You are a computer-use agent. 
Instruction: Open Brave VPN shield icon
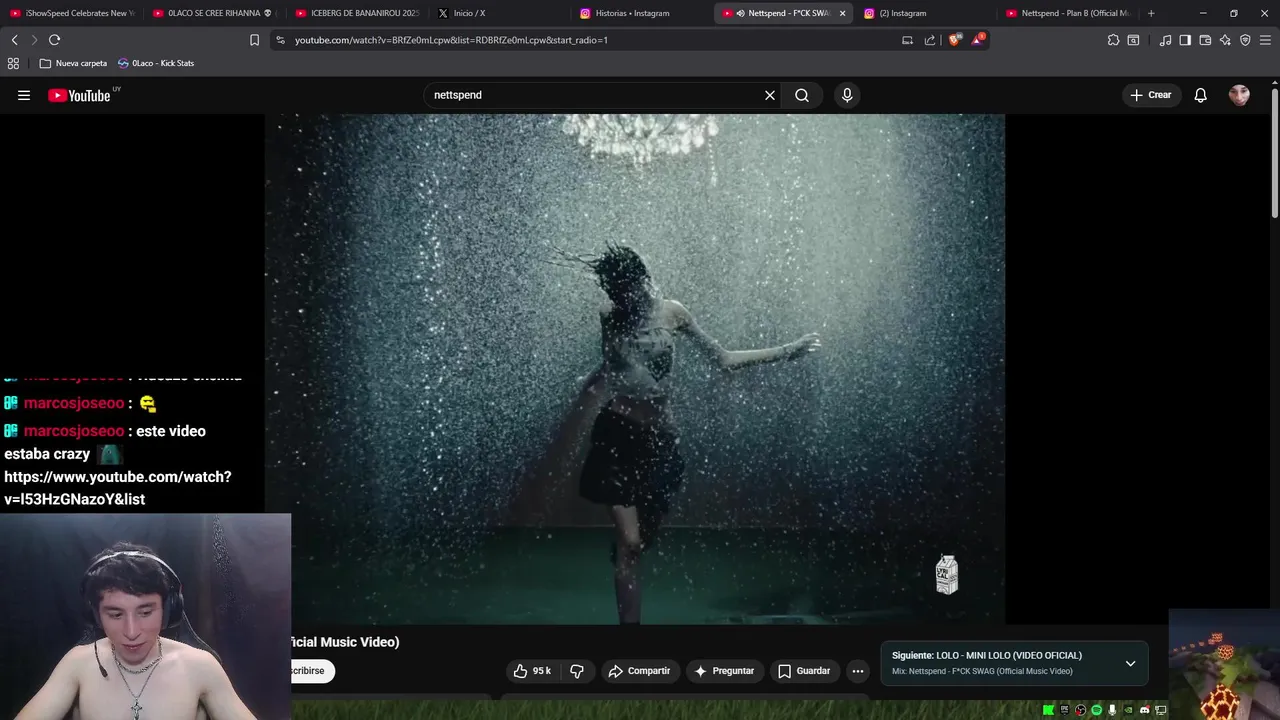[x=1245, y=40]
